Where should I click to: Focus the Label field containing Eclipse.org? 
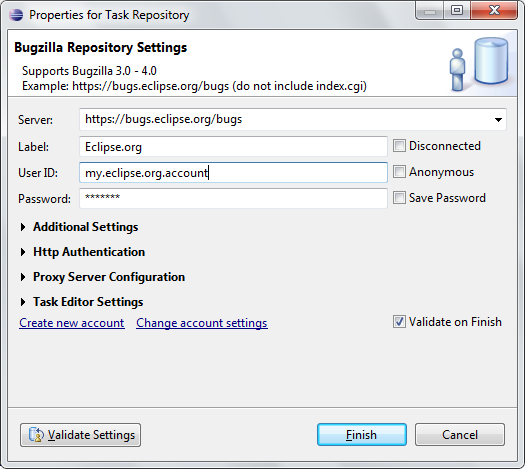[233, 146]
